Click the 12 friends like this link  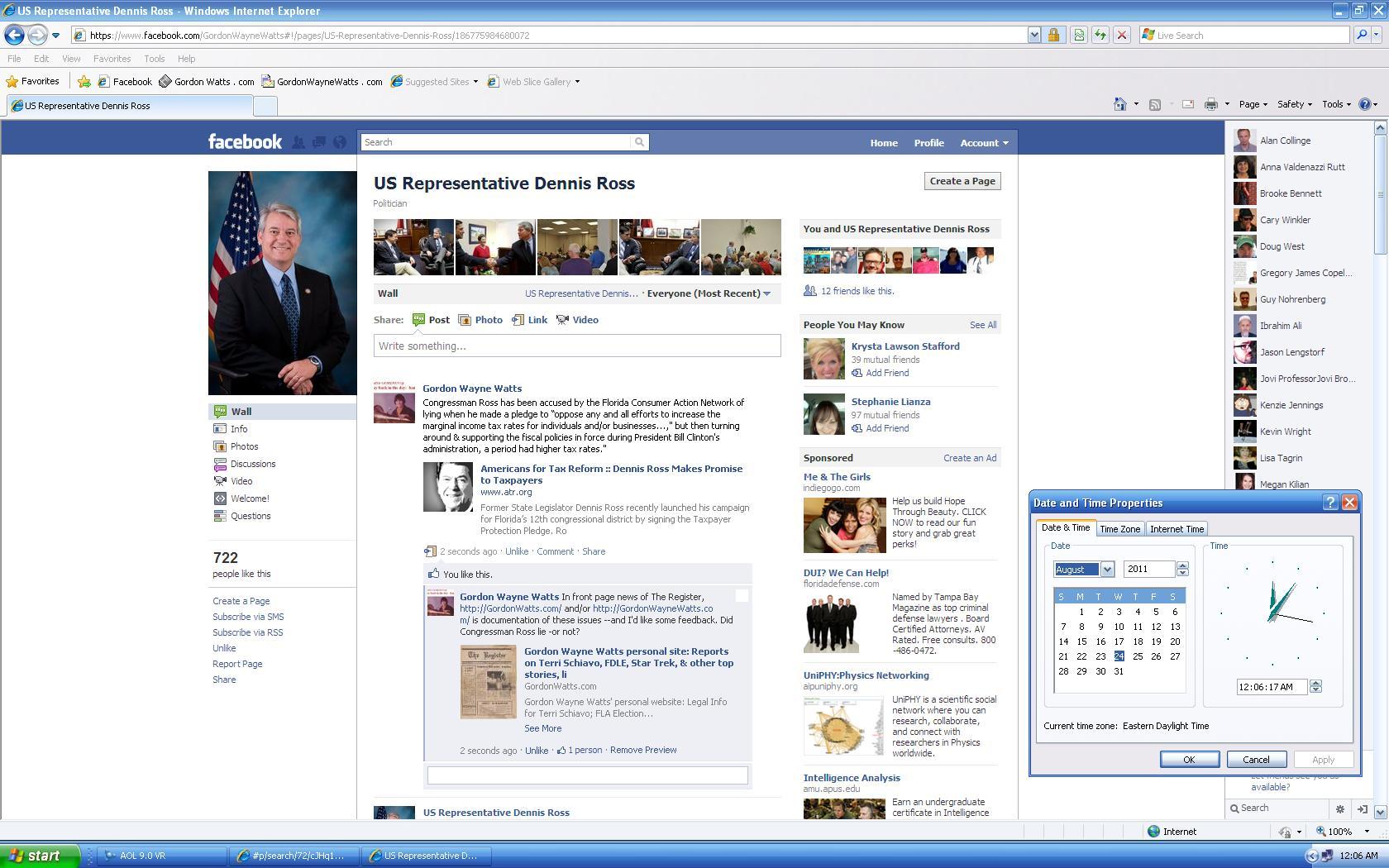pos(857,291)
